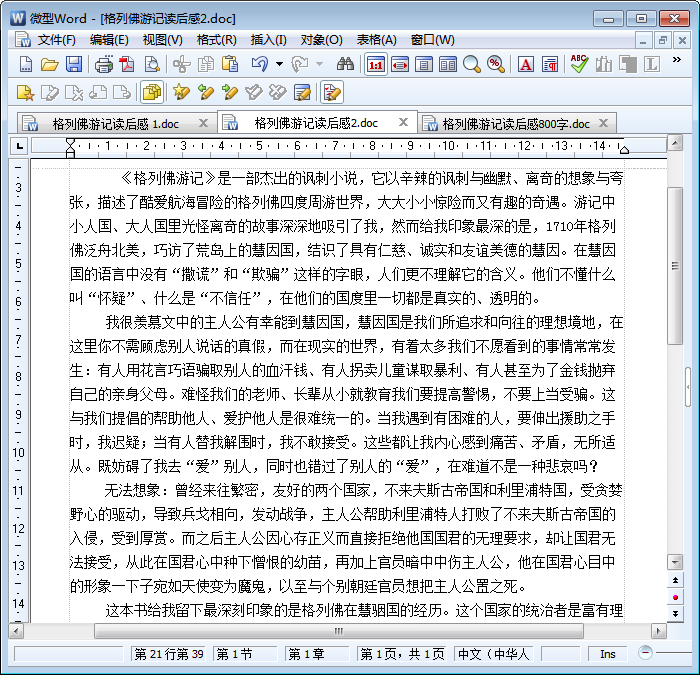Viewport: 700px width, 675px height.
Task: Close the 格列佛游记读后感2.doc tab
Action: point(403,122)
